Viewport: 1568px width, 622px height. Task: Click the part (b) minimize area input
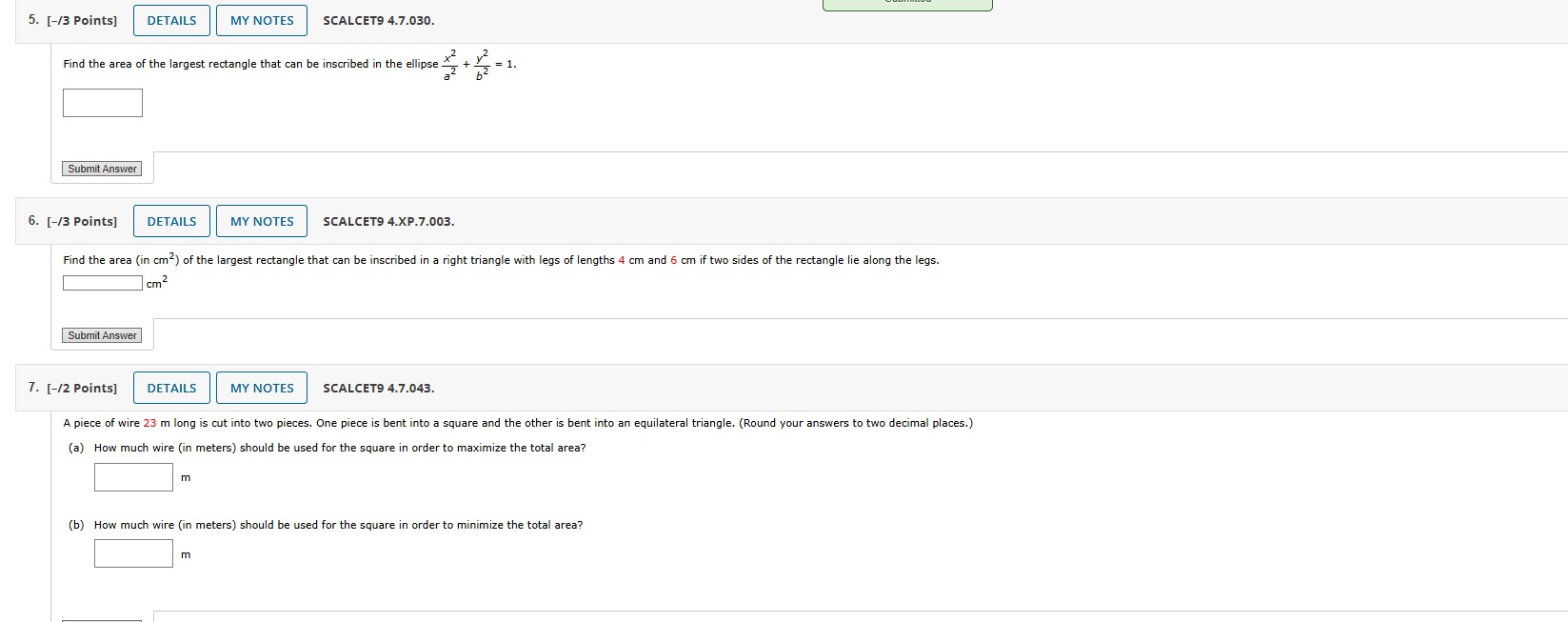pyautogui.click(x=133, y=554)
